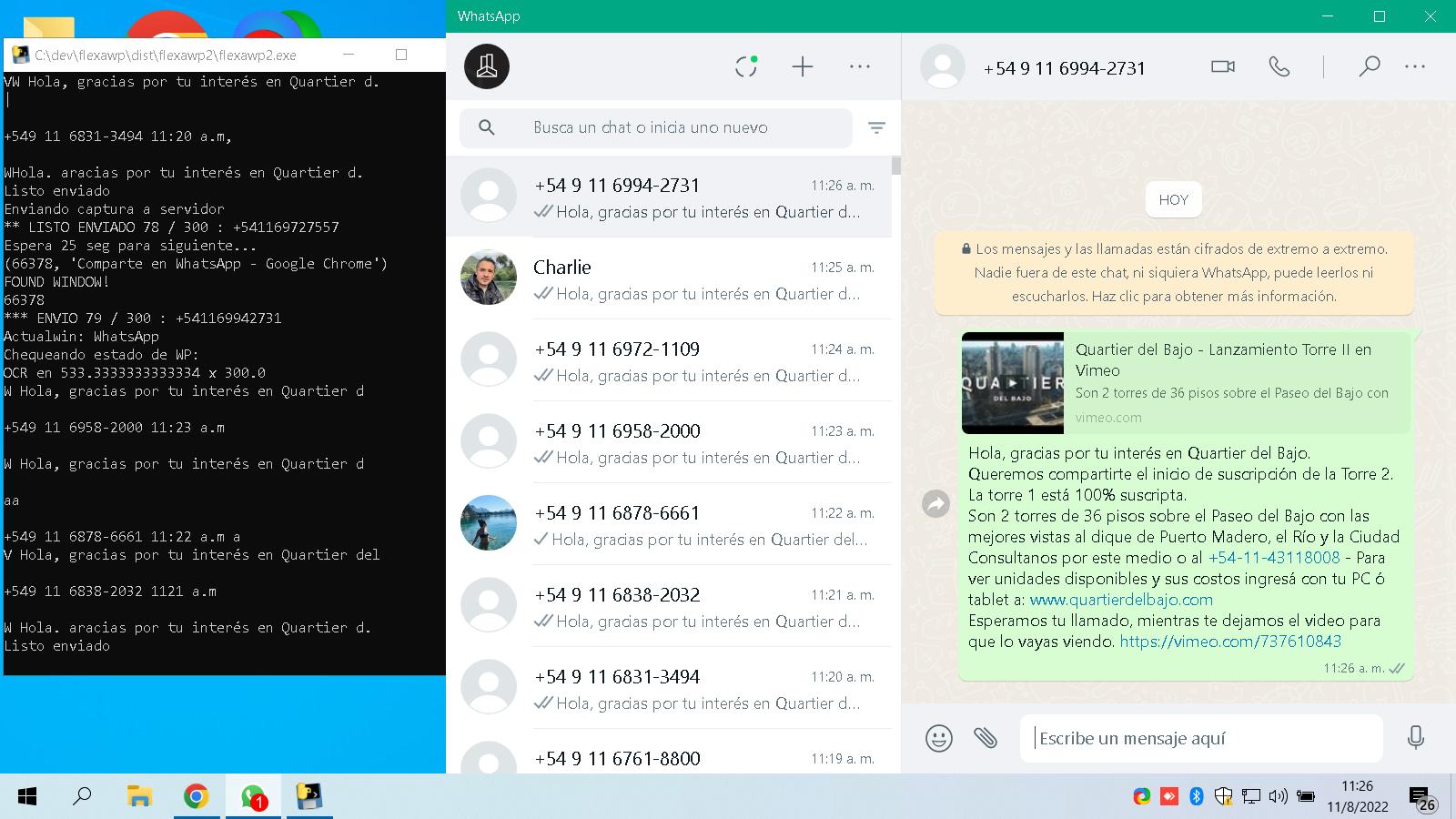Click the Bluetooth tray icon
Image resolution: width=1456 pixels, height=819 pixels.
(1197, 797)
